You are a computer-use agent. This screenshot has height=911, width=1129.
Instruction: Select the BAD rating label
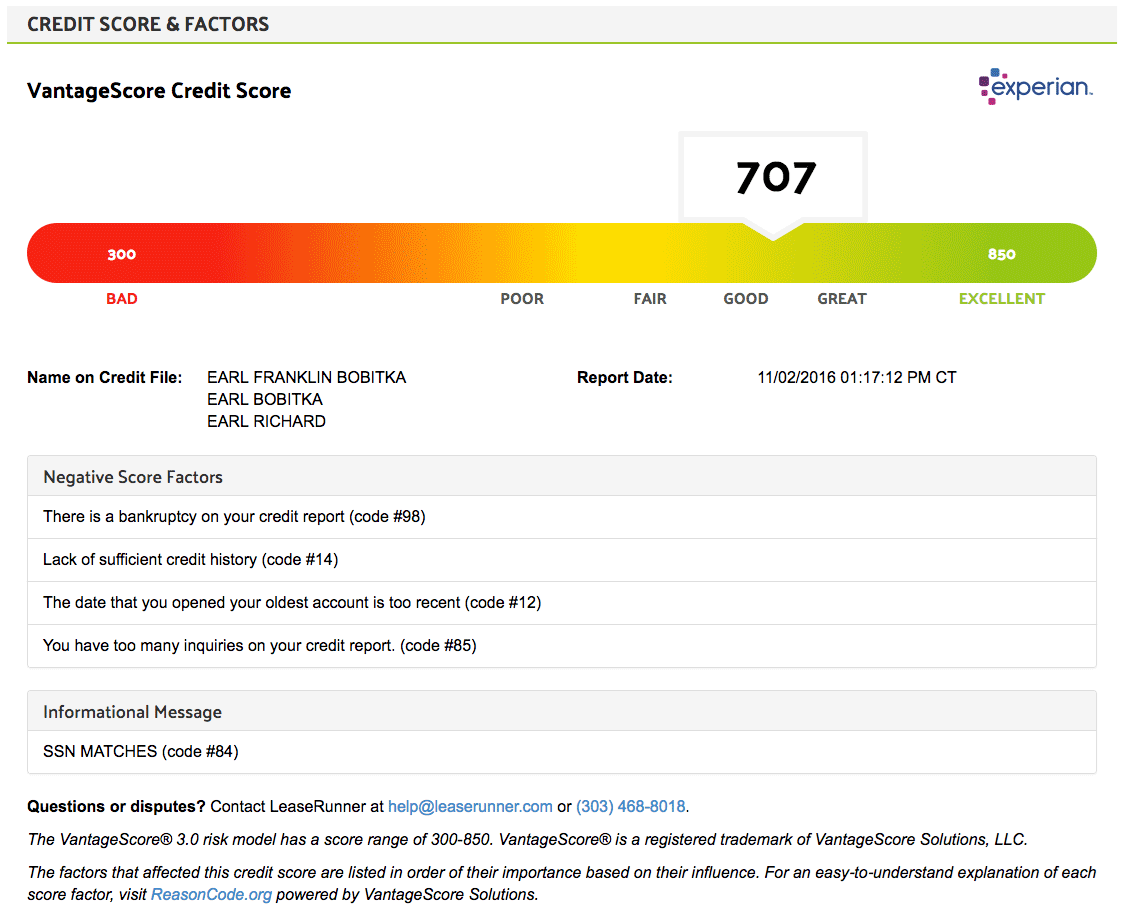click(122, 299)
